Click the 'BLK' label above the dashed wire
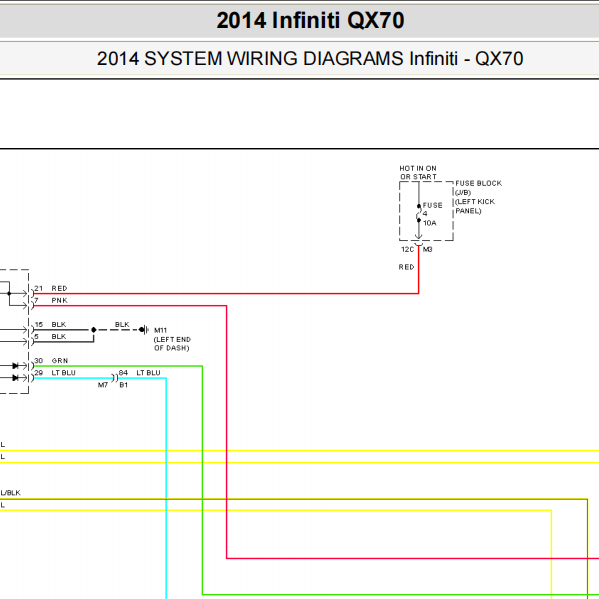This screenshot has height=599, width=599. [x=122, y=324]
